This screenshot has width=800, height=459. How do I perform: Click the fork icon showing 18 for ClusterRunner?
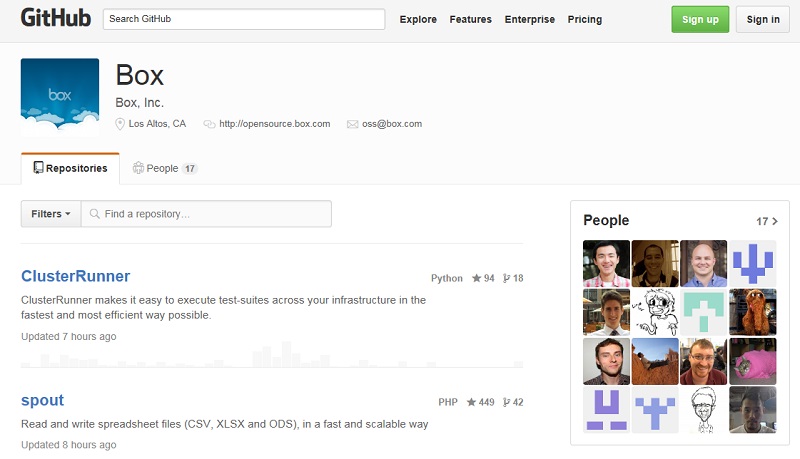tap(506, 278)
